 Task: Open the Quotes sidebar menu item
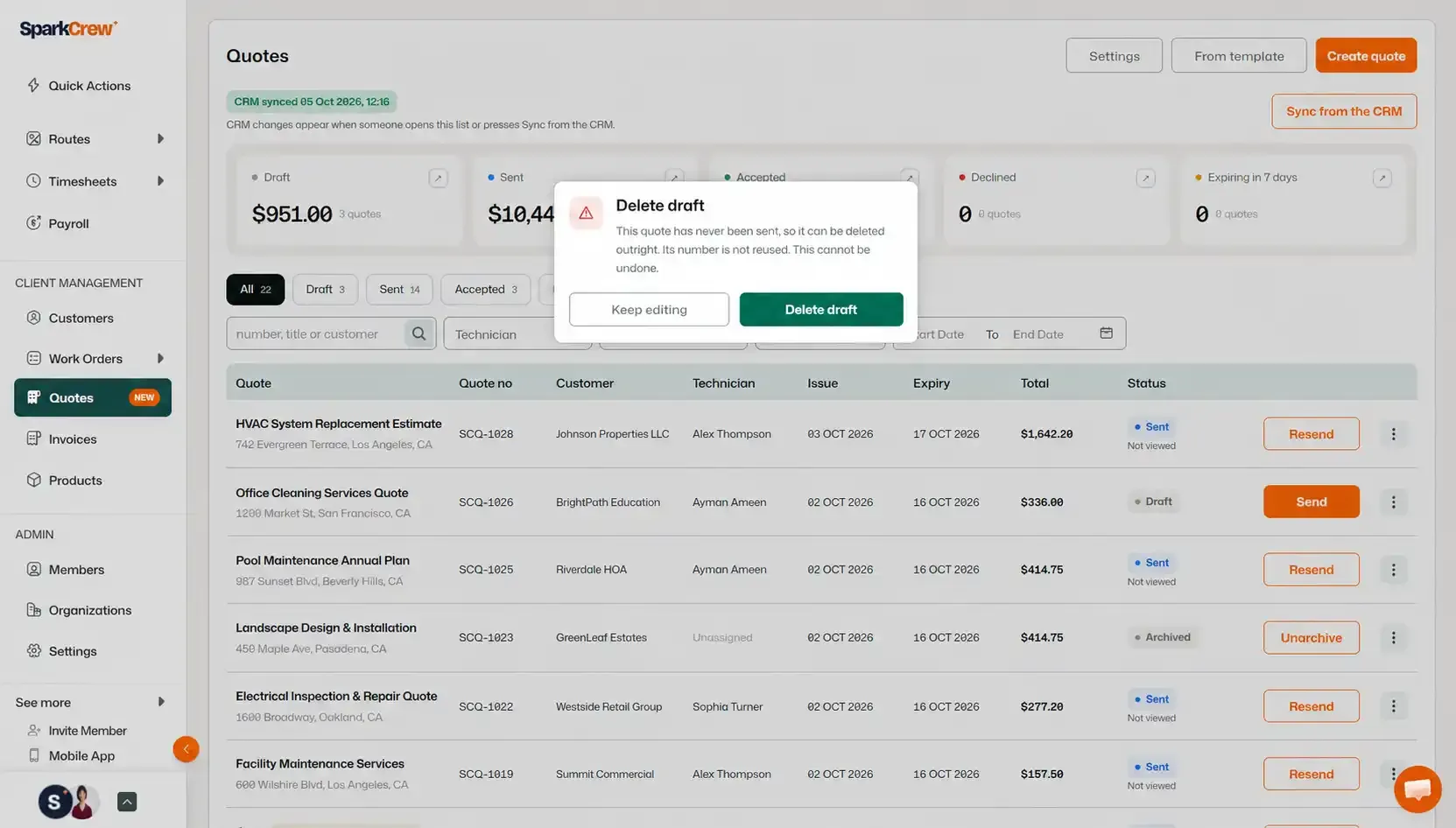tap(93, 397)
